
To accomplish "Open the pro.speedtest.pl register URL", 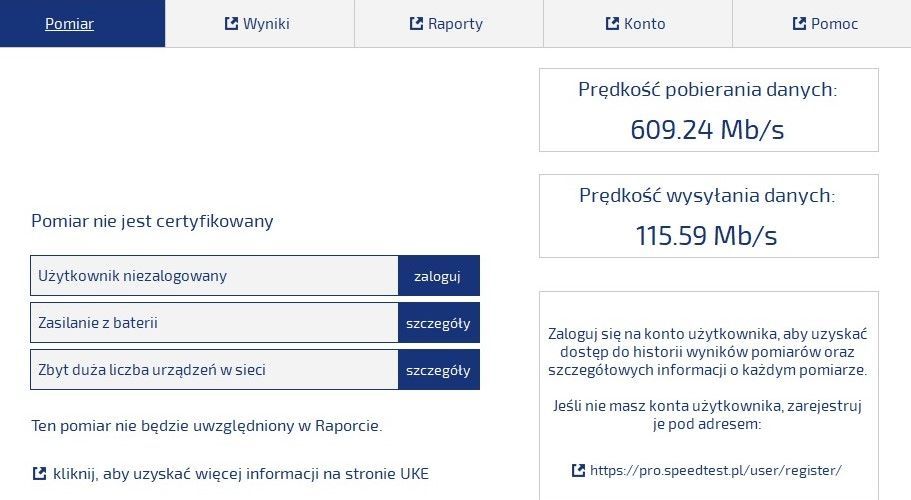I will coord(716,470).
